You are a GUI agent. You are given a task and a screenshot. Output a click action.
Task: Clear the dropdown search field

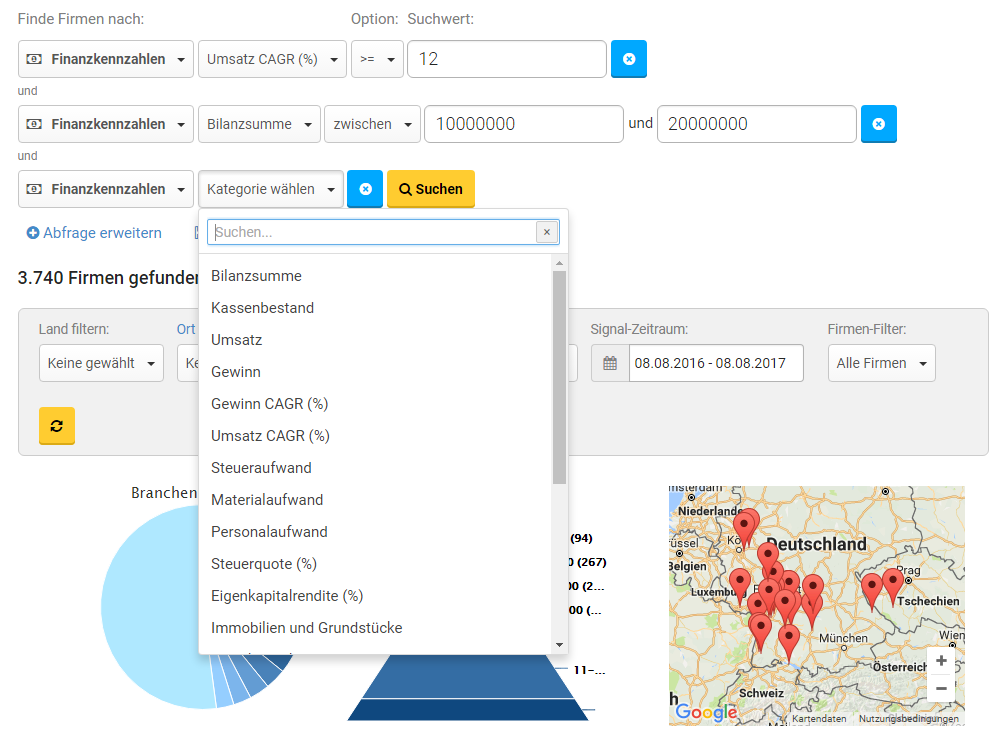(x=546, y=232)
